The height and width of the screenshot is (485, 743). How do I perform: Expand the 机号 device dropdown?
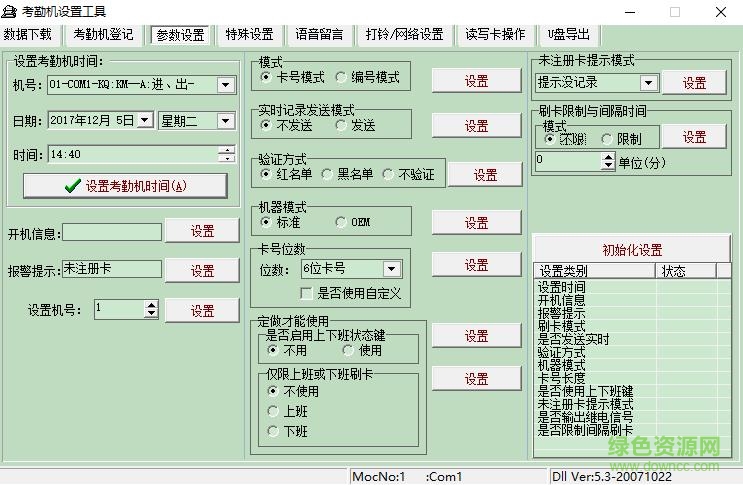click(x=226, y=85)
